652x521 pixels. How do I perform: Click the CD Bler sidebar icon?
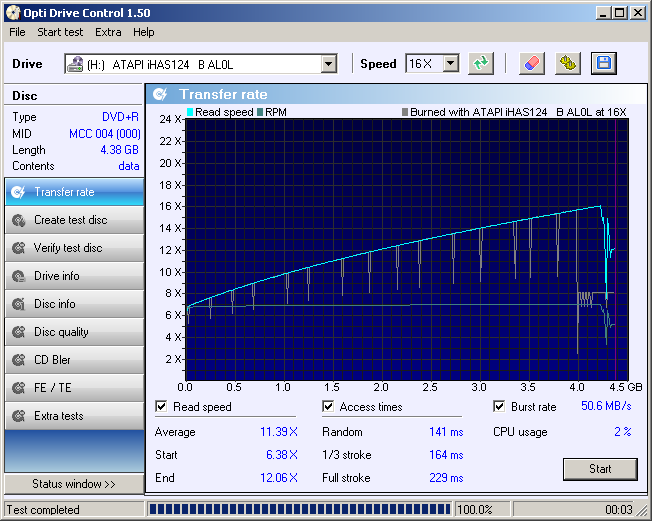click(18, 360)
